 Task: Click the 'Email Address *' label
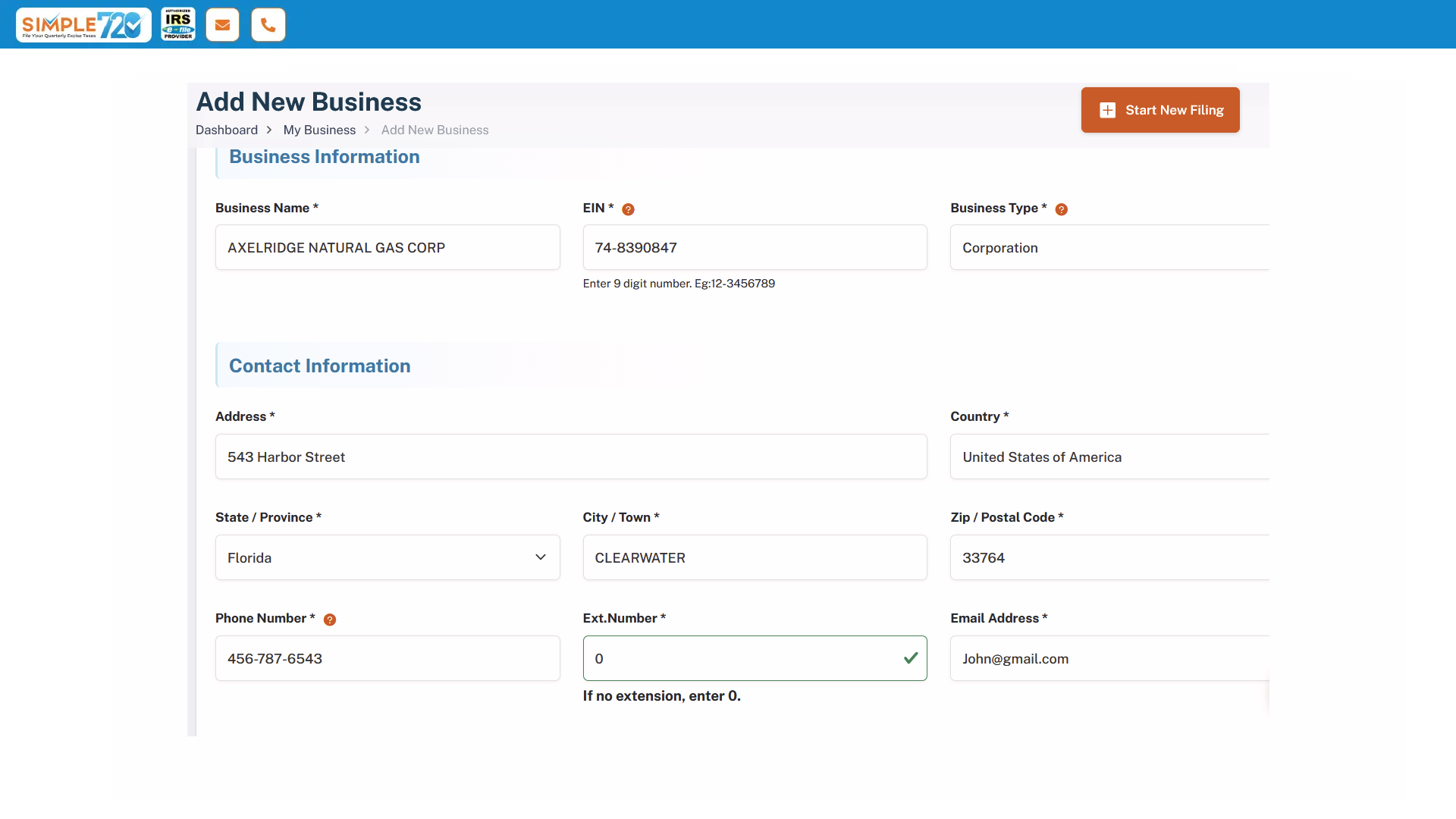click(999, 618)
